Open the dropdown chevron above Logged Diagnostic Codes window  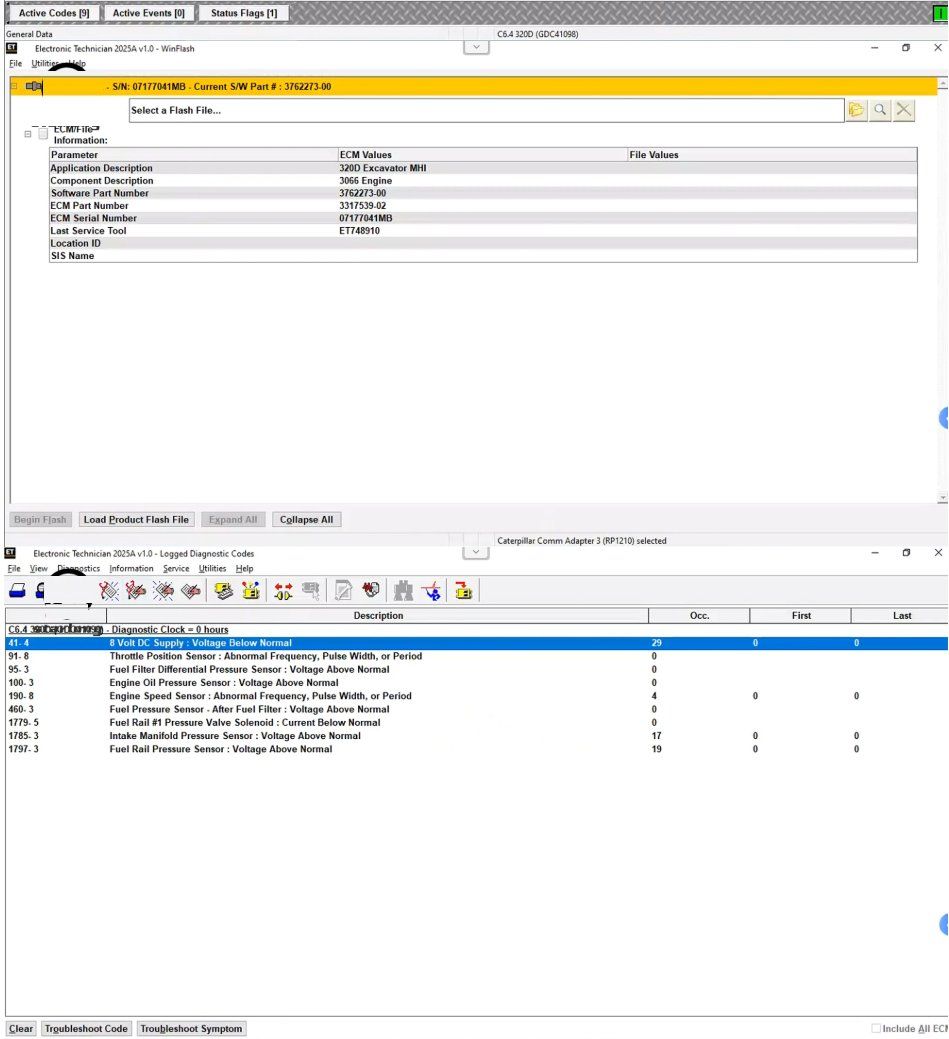pyautogui.click(x=478, y=553)
